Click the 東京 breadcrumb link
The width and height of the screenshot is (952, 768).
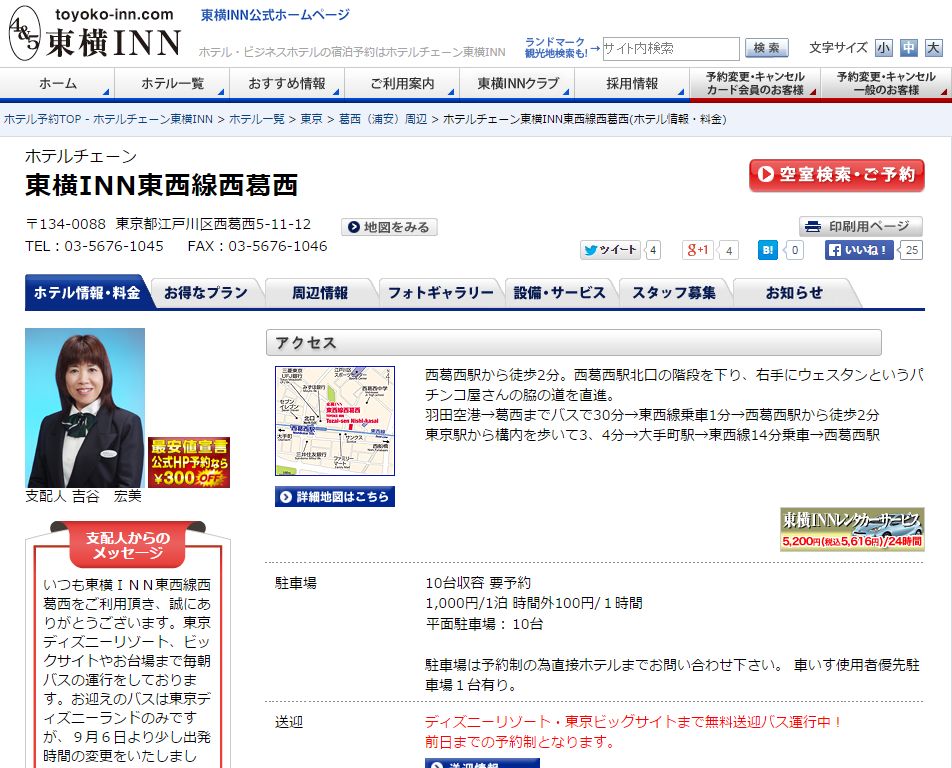point(311,119)
